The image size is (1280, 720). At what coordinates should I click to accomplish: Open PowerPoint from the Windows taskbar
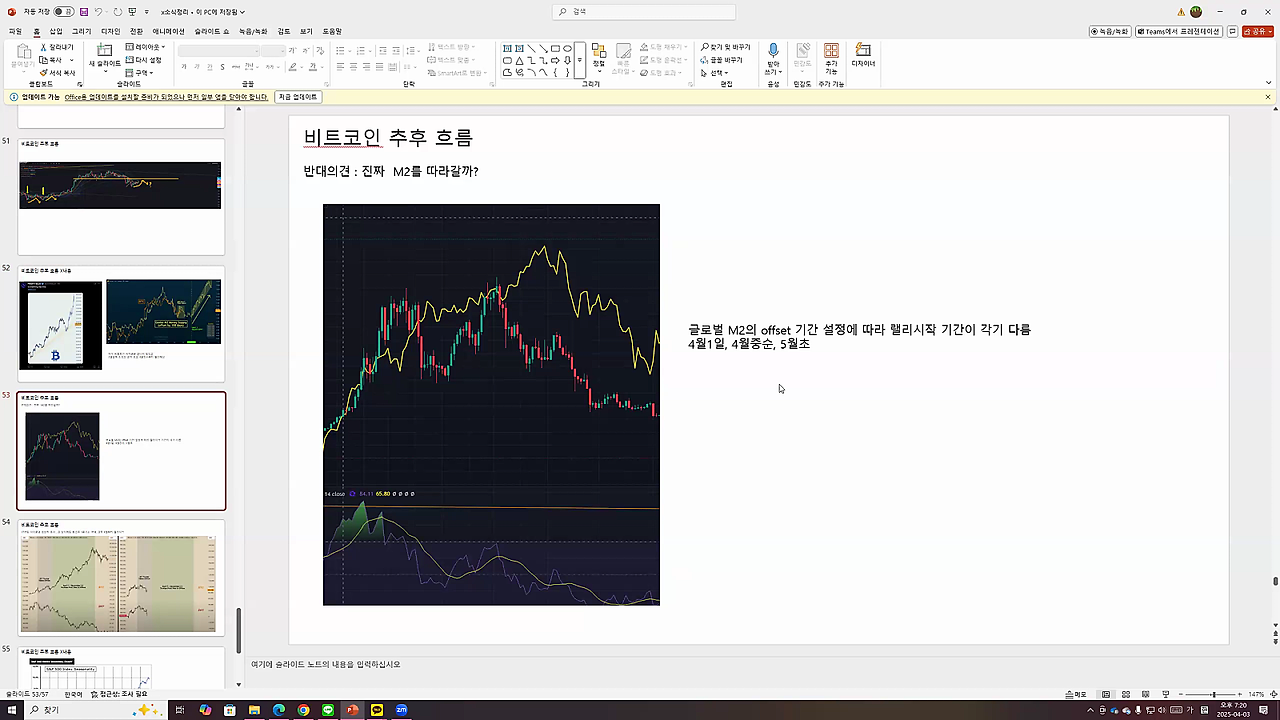[x=352, y=710]
